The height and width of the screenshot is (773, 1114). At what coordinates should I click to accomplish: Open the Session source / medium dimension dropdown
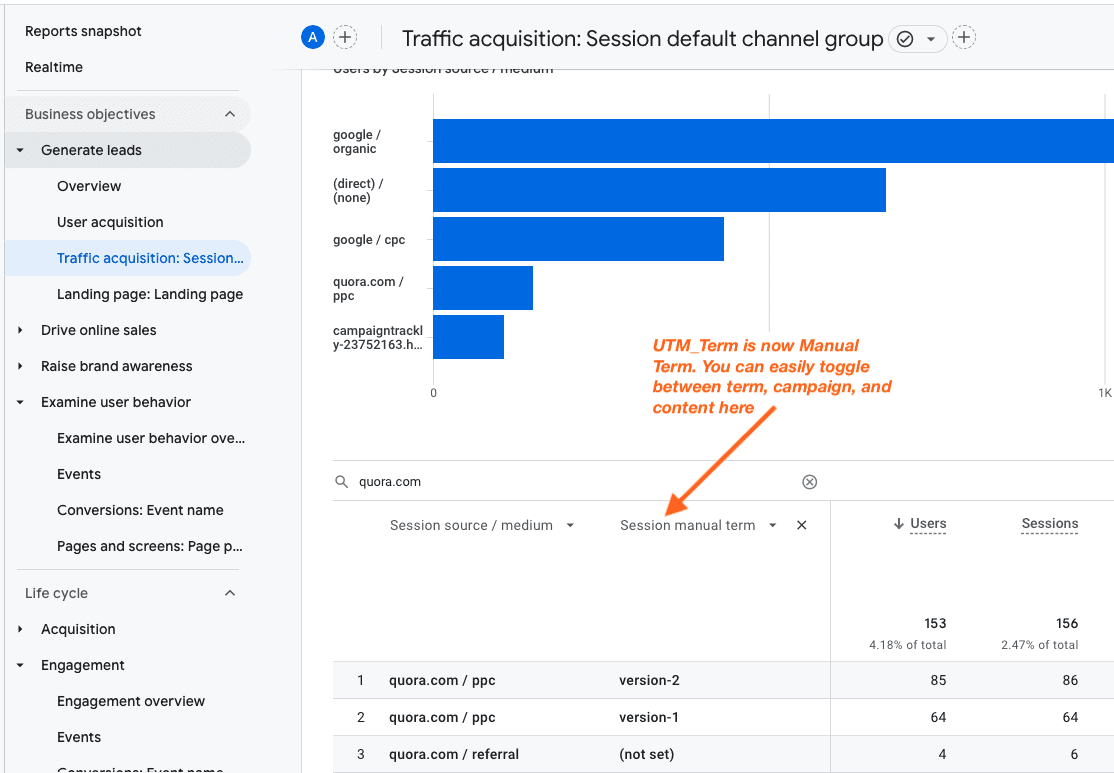pyautogui.click(x=570, y=524)
